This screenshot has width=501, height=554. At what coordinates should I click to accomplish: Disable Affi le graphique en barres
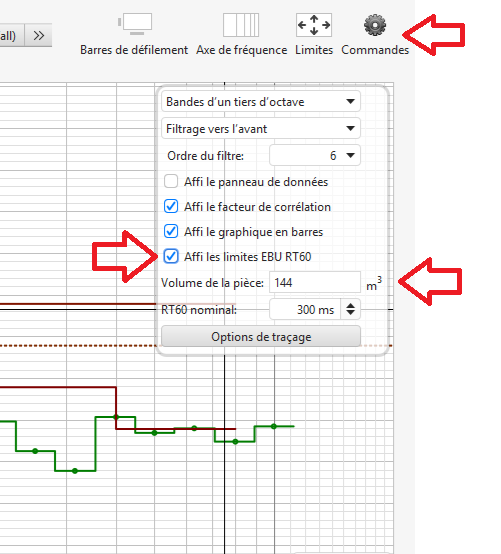[x=171, y=231]
